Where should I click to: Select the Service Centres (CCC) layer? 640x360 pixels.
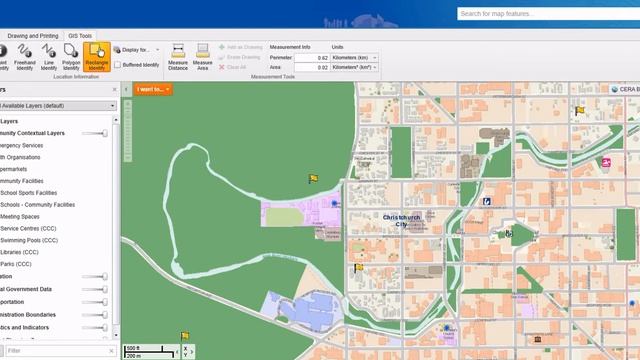[x=28, y=229]
